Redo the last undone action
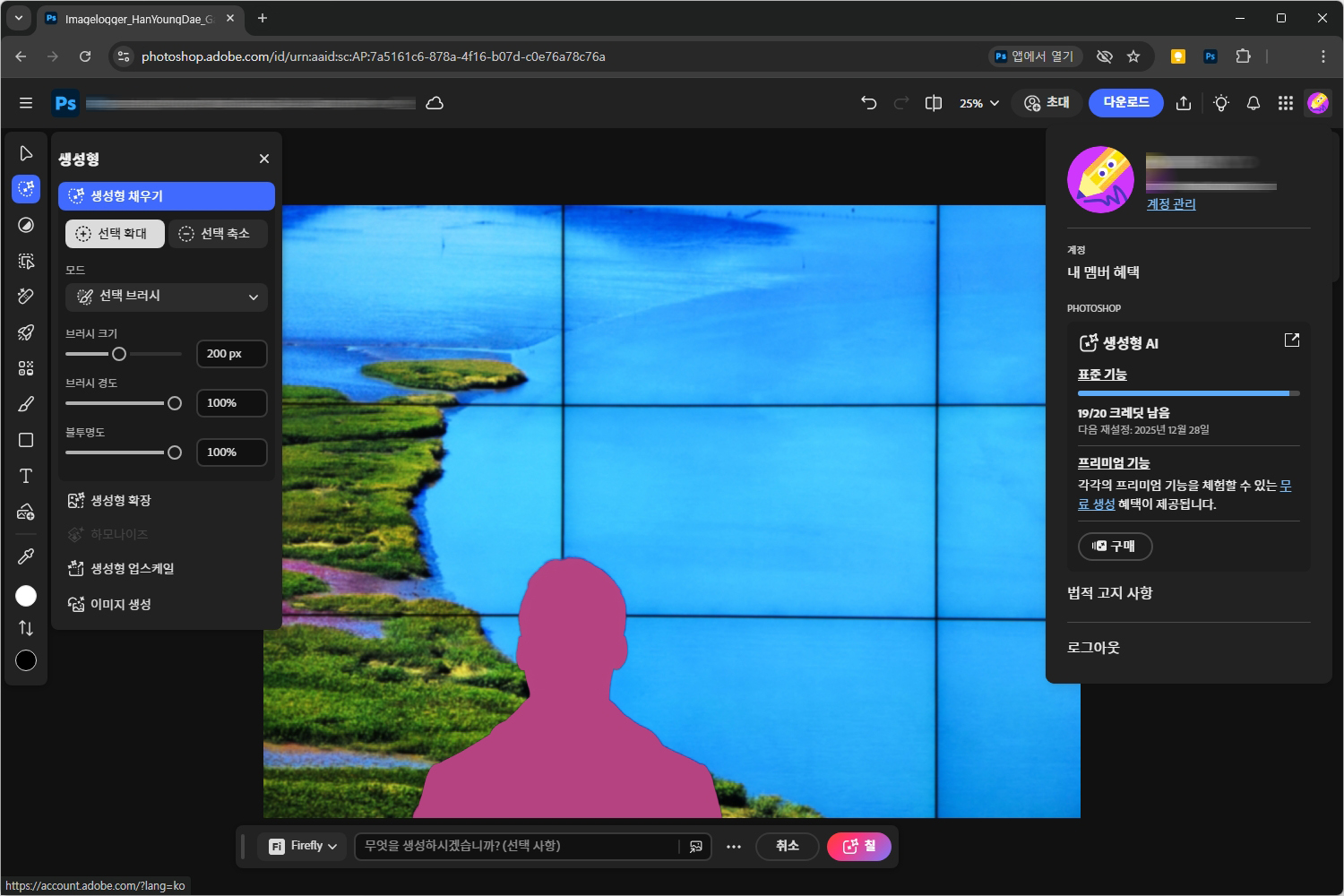This screenshot has height=896, width=1344. [x=901, y=103]
